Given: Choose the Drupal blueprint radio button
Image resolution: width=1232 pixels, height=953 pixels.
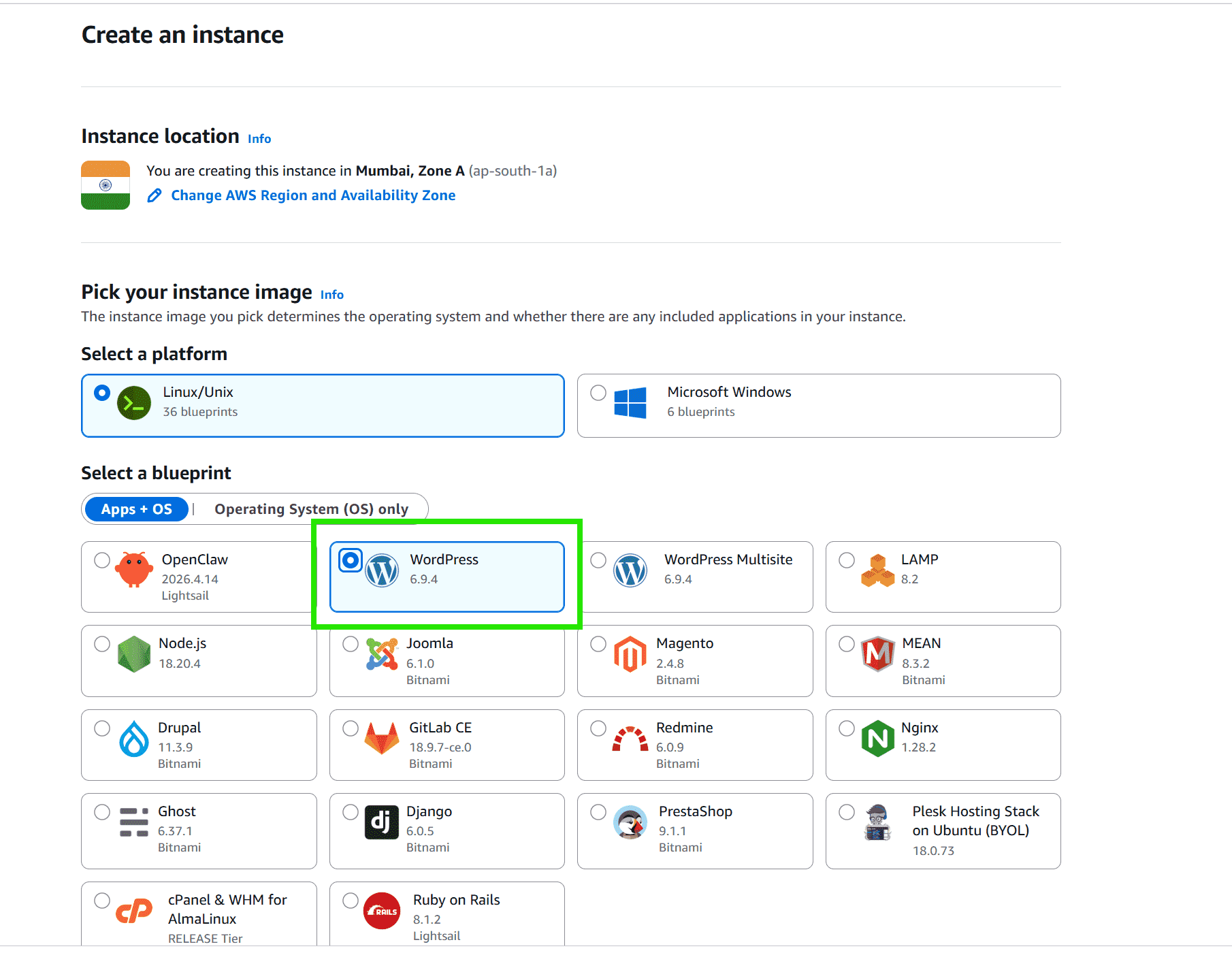Looking at the screenshot, I should pyautogui.click(x=102, y=728).
